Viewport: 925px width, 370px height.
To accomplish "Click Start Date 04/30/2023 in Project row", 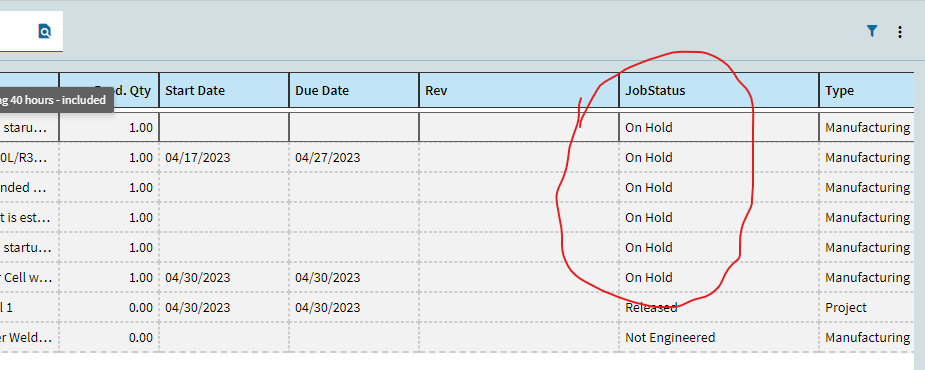I will [x=224, y=307].
